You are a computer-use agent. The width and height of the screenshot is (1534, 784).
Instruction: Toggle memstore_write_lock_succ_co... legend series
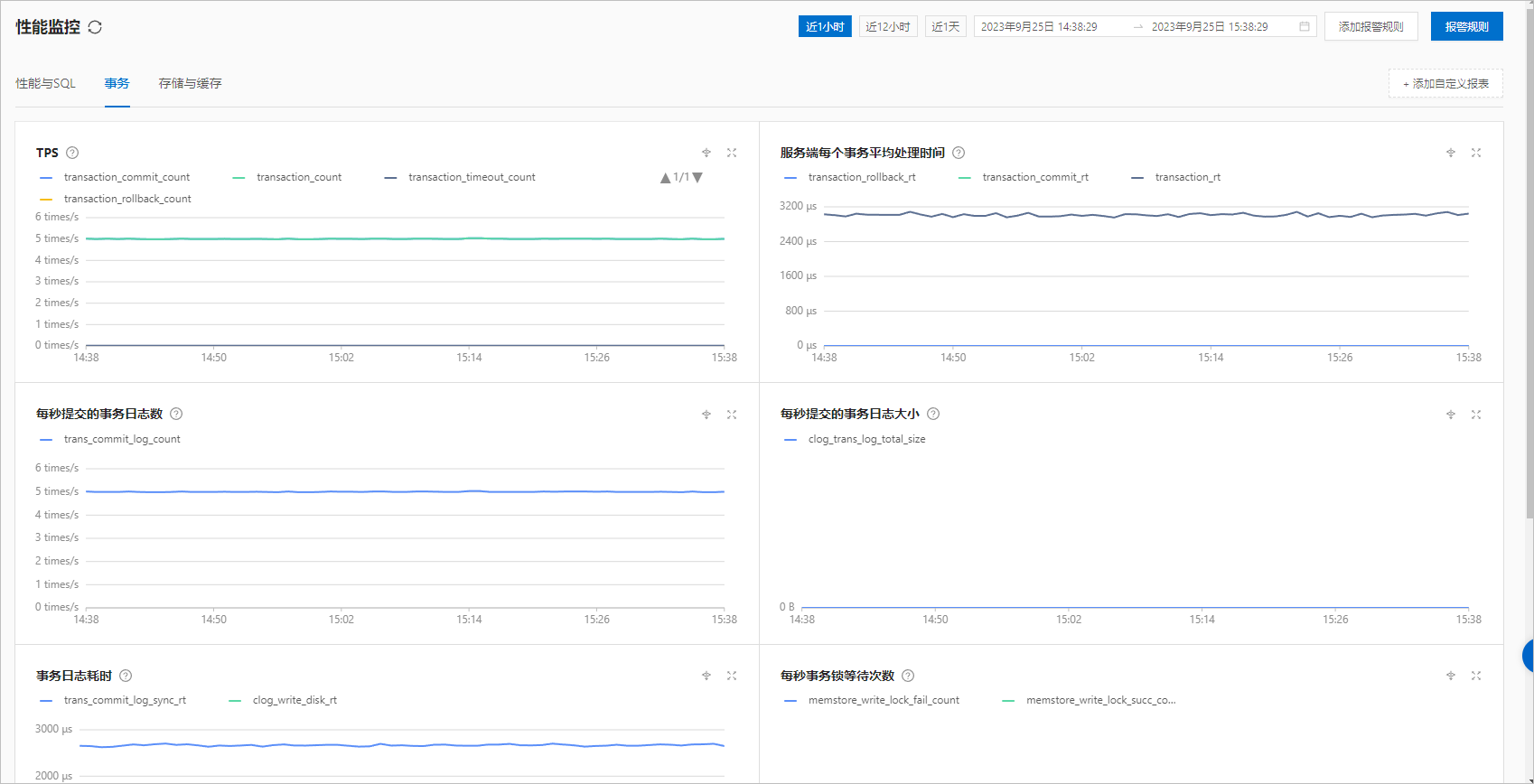coord(1090,700)
